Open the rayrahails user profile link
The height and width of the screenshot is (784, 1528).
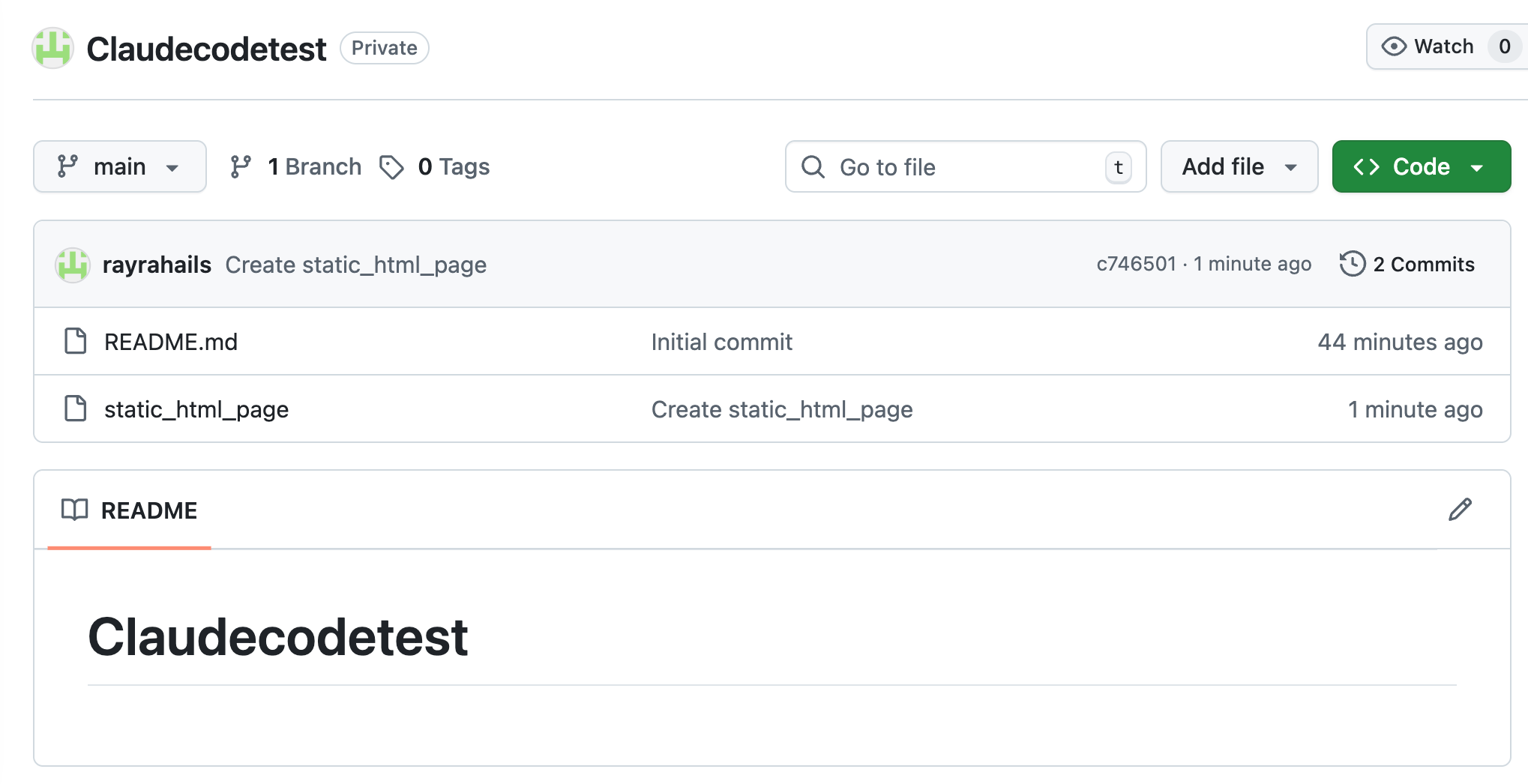(x=157, y=265)
